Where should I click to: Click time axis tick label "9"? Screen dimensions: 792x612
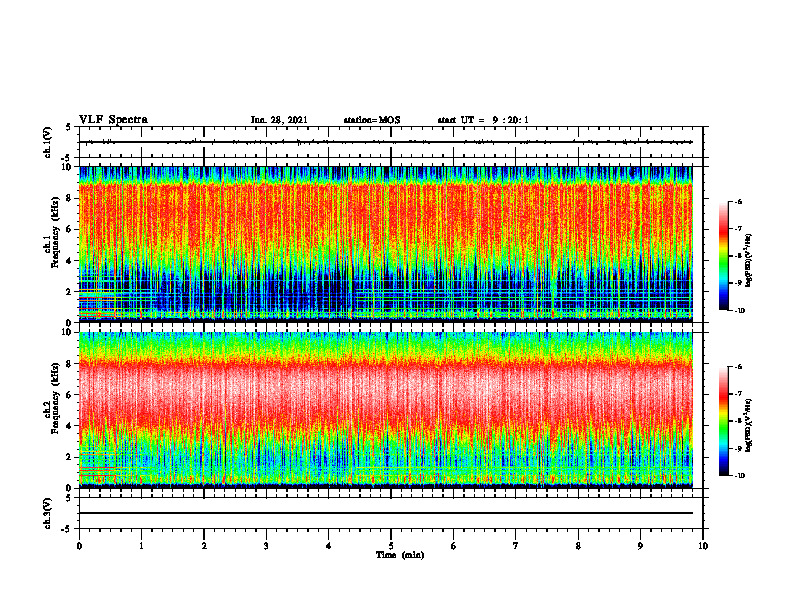640,546
